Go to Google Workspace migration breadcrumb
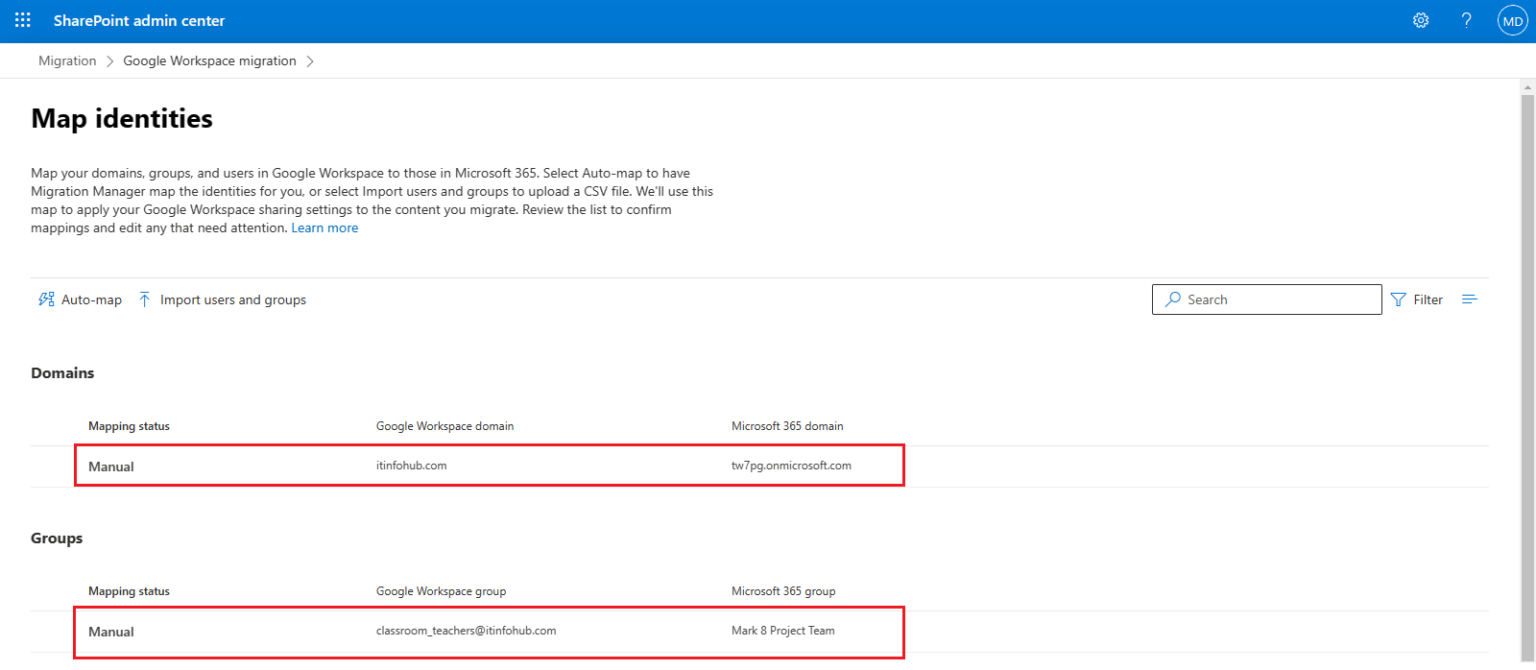The image size is (1536, 670). pos(209,60)
